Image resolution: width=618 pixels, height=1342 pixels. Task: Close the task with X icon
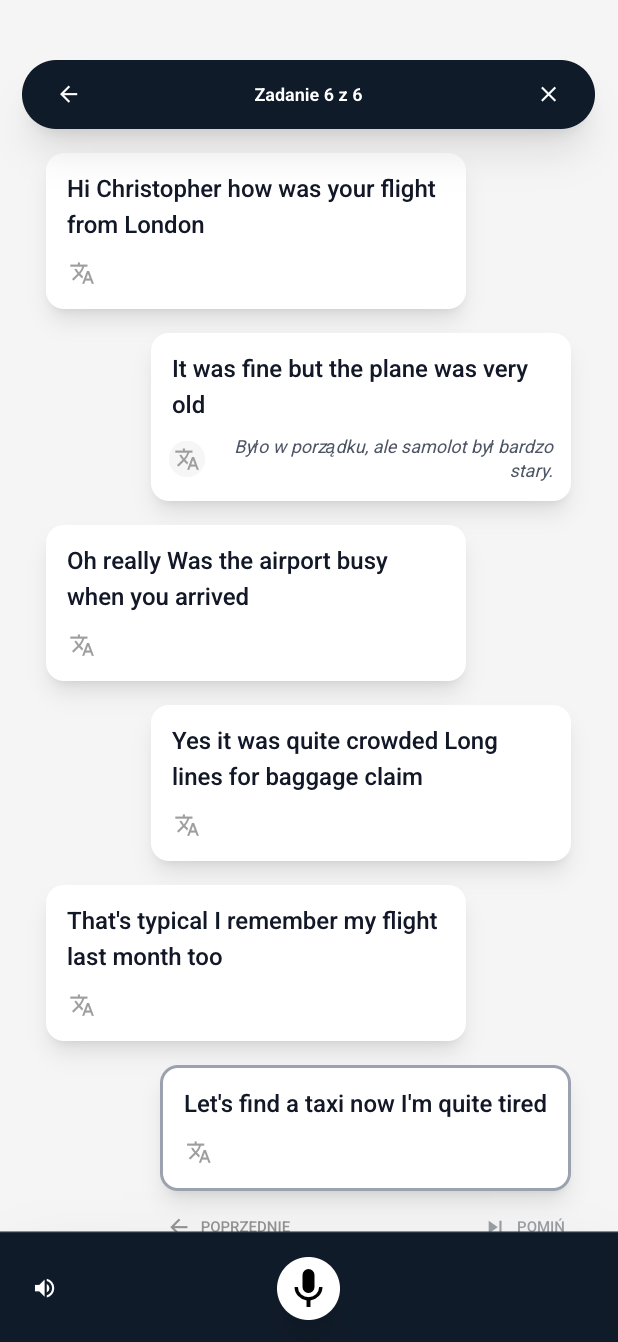click(x=548, y=94)
